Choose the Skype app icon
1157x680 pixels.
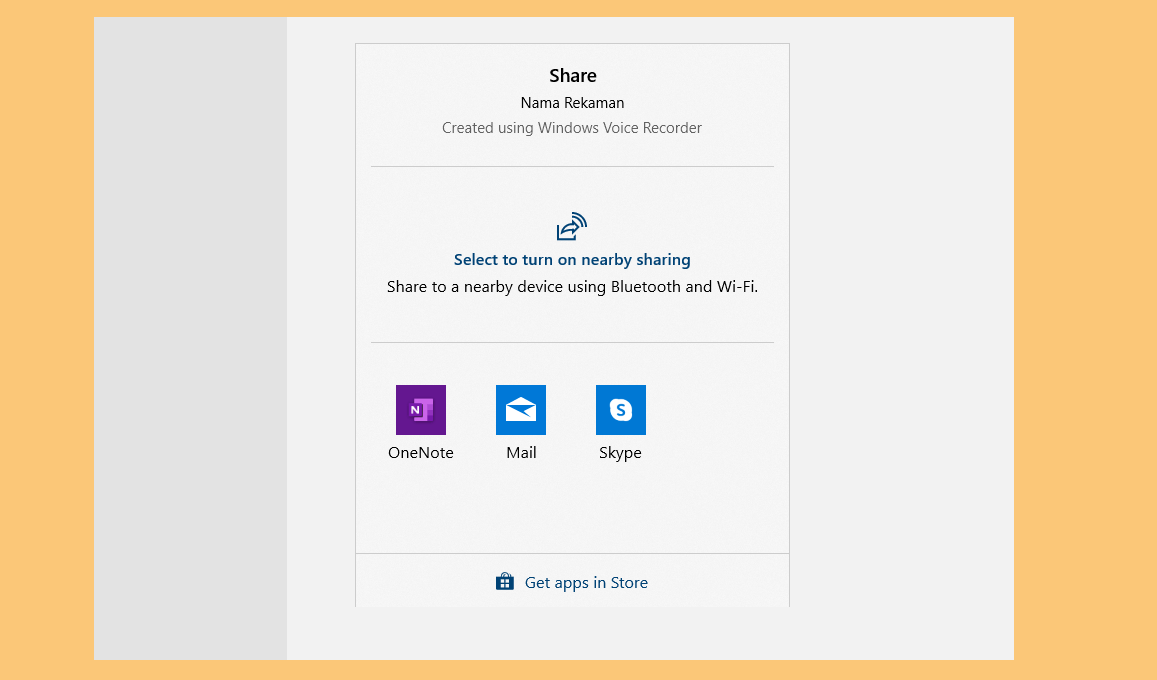click(621, 410)
